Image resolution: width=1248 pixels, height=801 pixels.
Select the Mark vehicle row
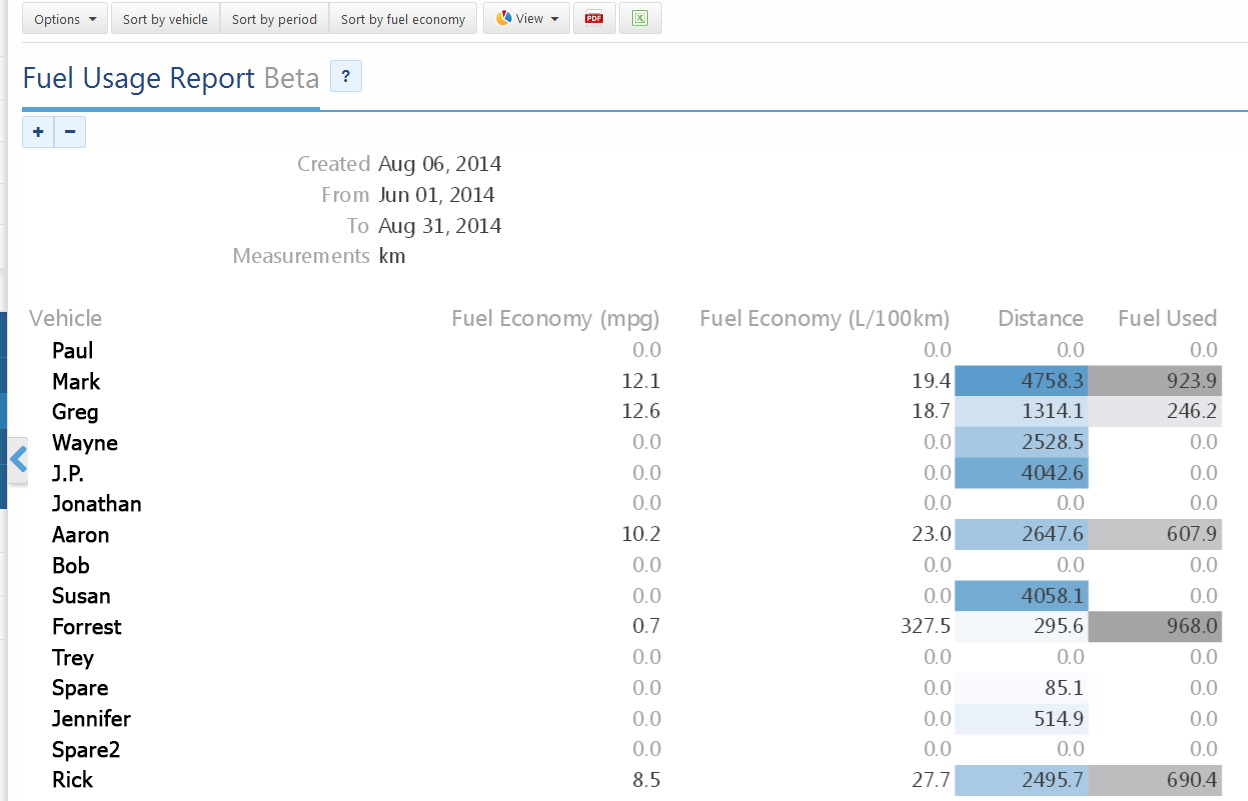[x=76, y=382]
